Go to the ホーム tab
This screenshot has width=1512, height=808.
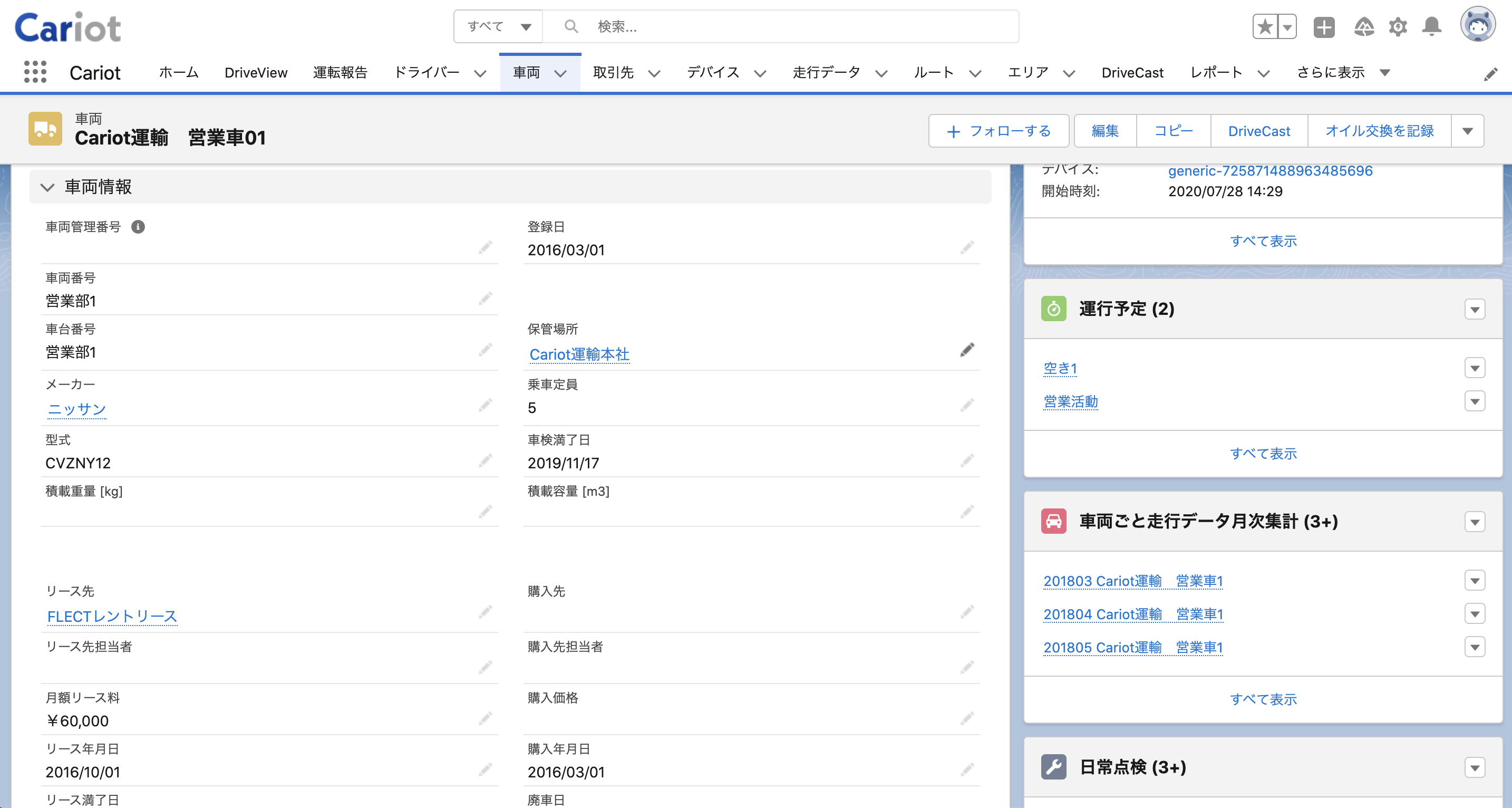click(x=178, y=73)
